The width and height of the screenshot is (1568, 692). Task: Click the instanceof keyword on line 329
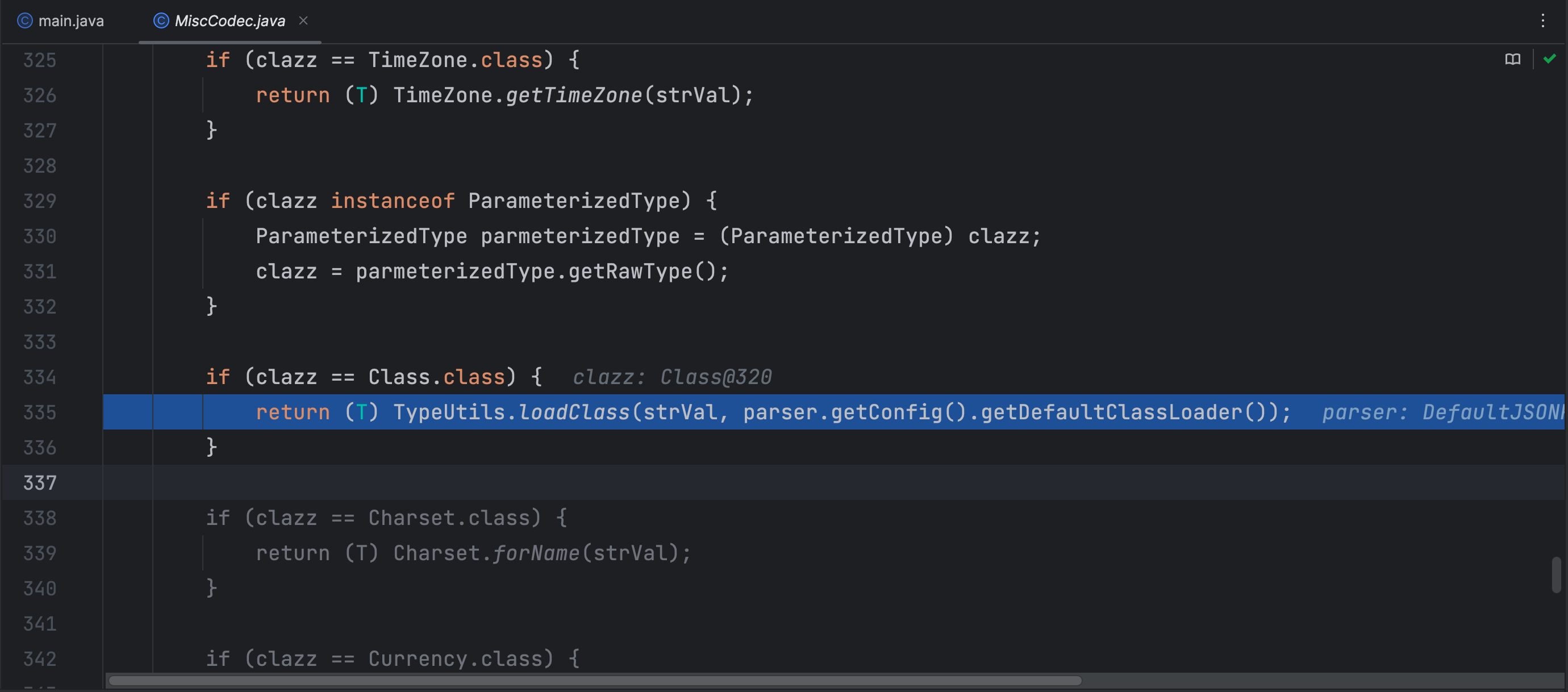[393, 201]
